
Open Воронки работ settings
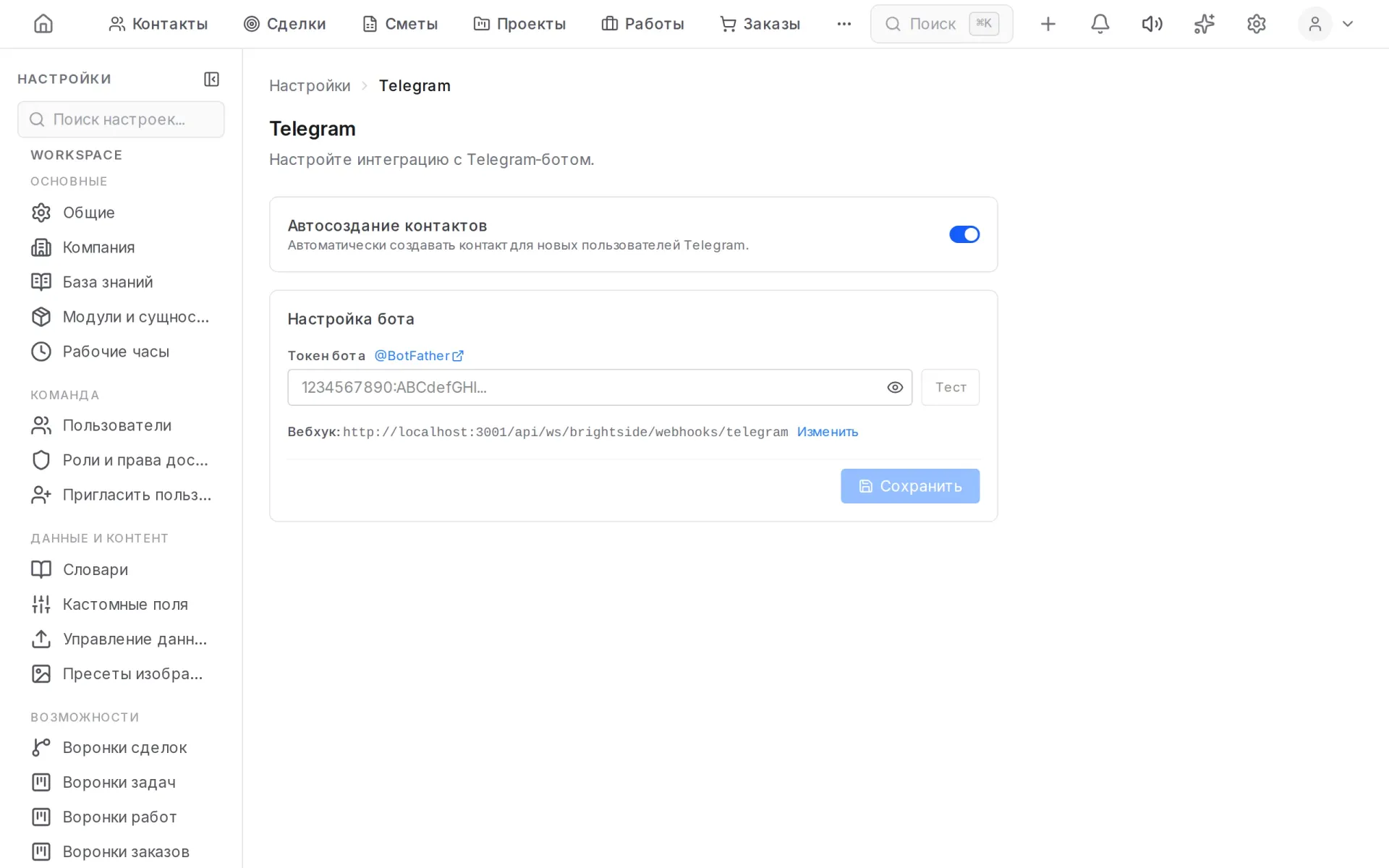121,817
